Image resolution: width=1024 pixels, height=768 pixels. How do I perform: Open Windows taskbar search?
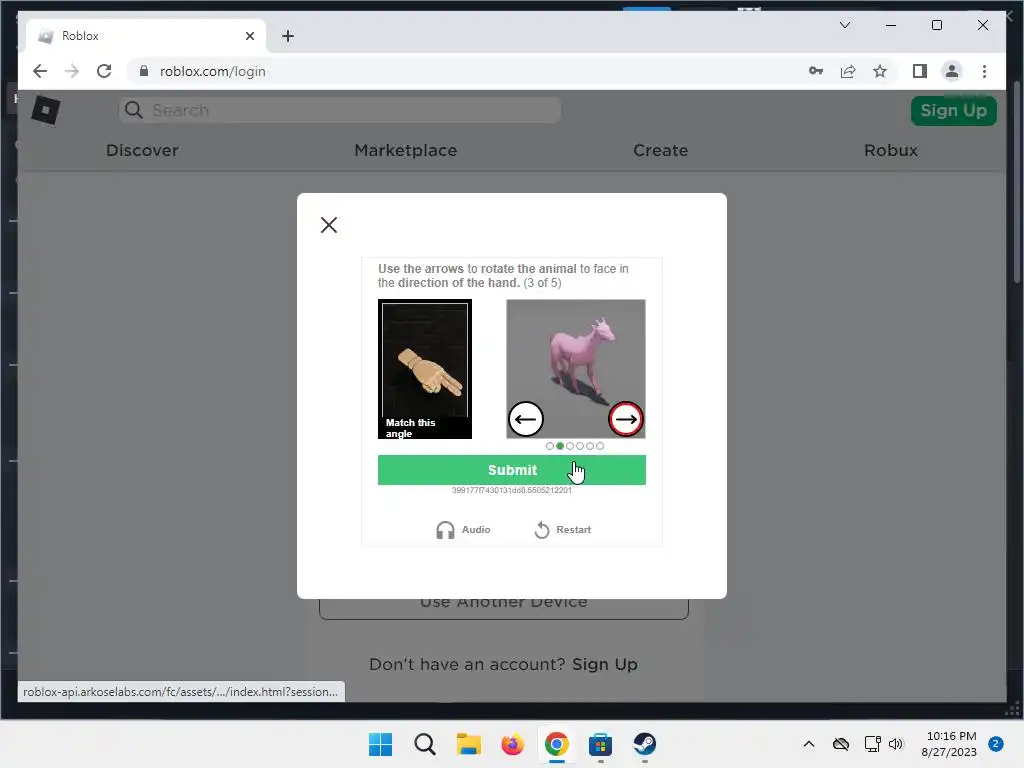(x=424, y=744)
